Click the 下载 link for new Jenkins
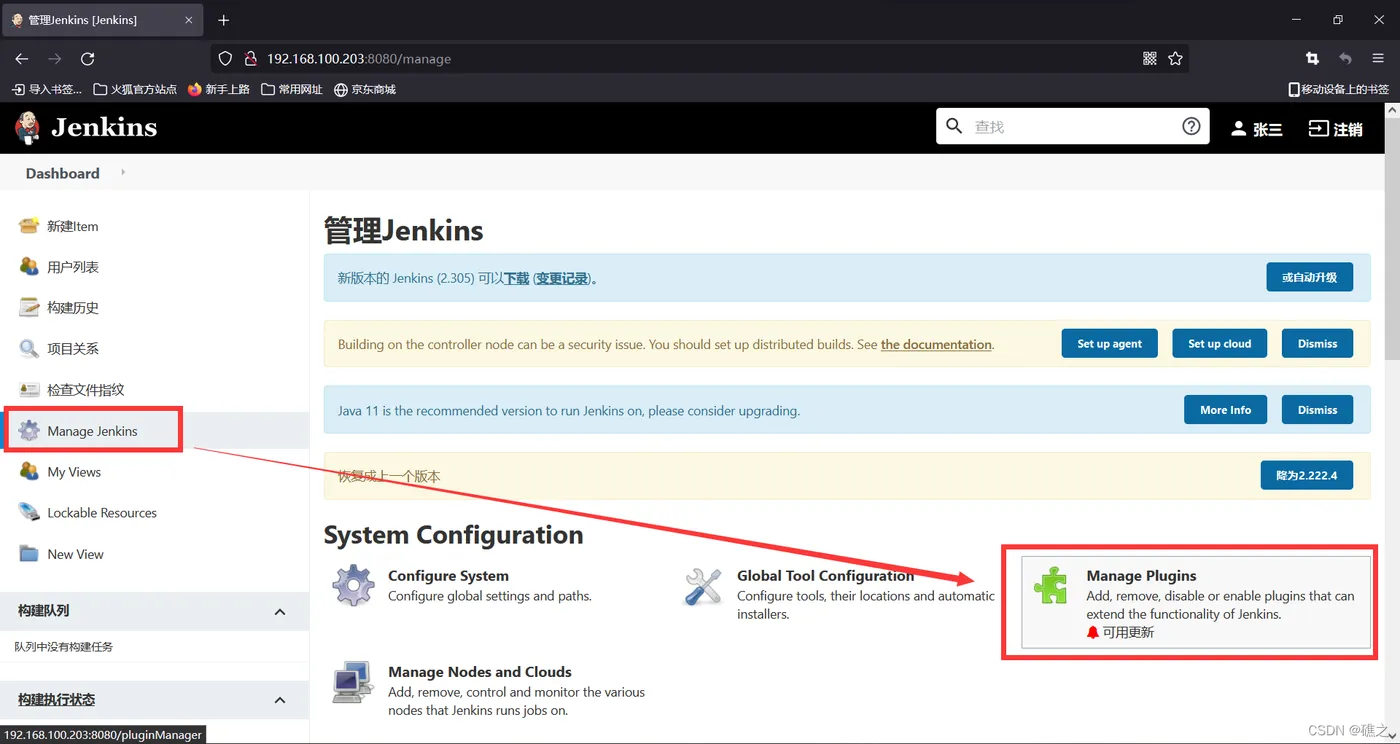 pos(516,278)
